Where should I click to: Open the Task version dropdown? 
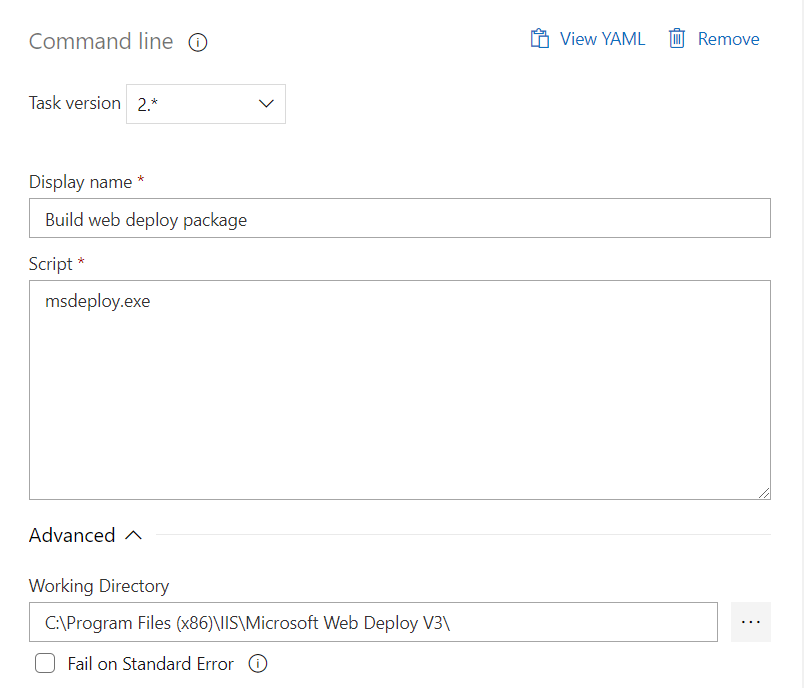206,104
